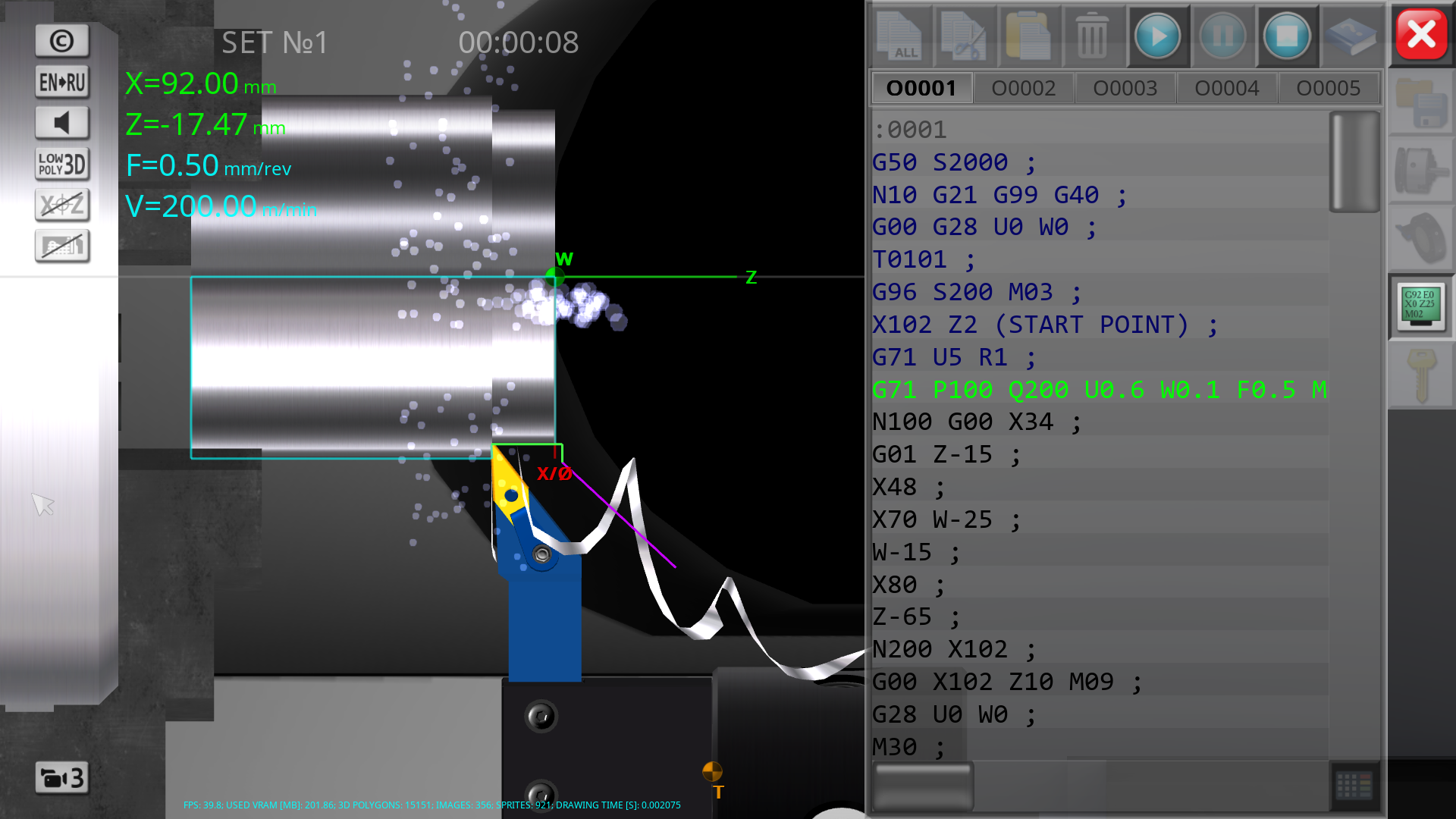
Task: Switch language with the EN-RU button
Action: (62, 82)
